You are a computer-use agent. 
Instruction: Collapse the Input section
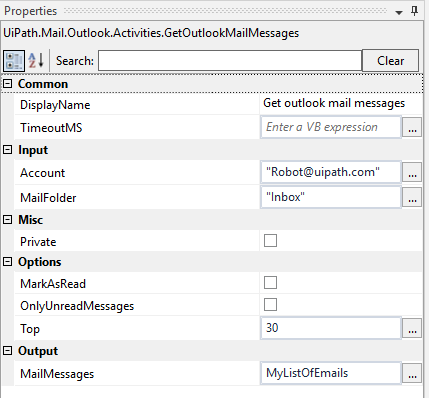[x=8, y=149]
